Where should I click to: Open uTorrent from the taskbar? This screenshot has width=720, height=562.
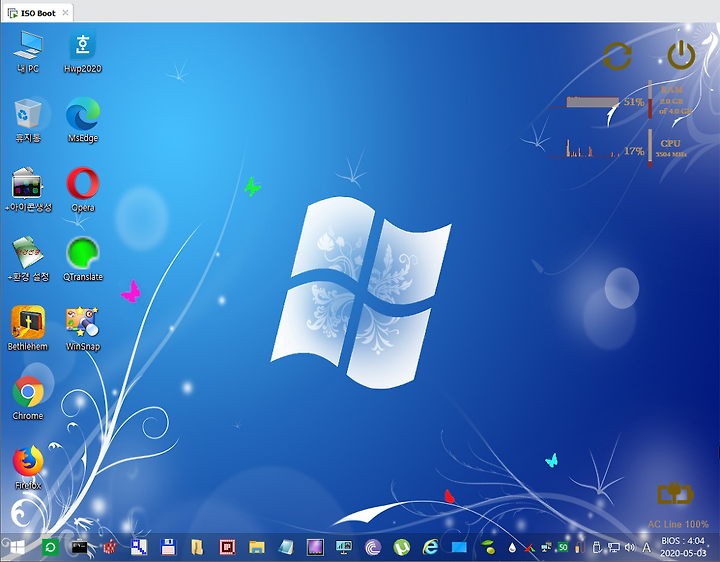point(402,547)
